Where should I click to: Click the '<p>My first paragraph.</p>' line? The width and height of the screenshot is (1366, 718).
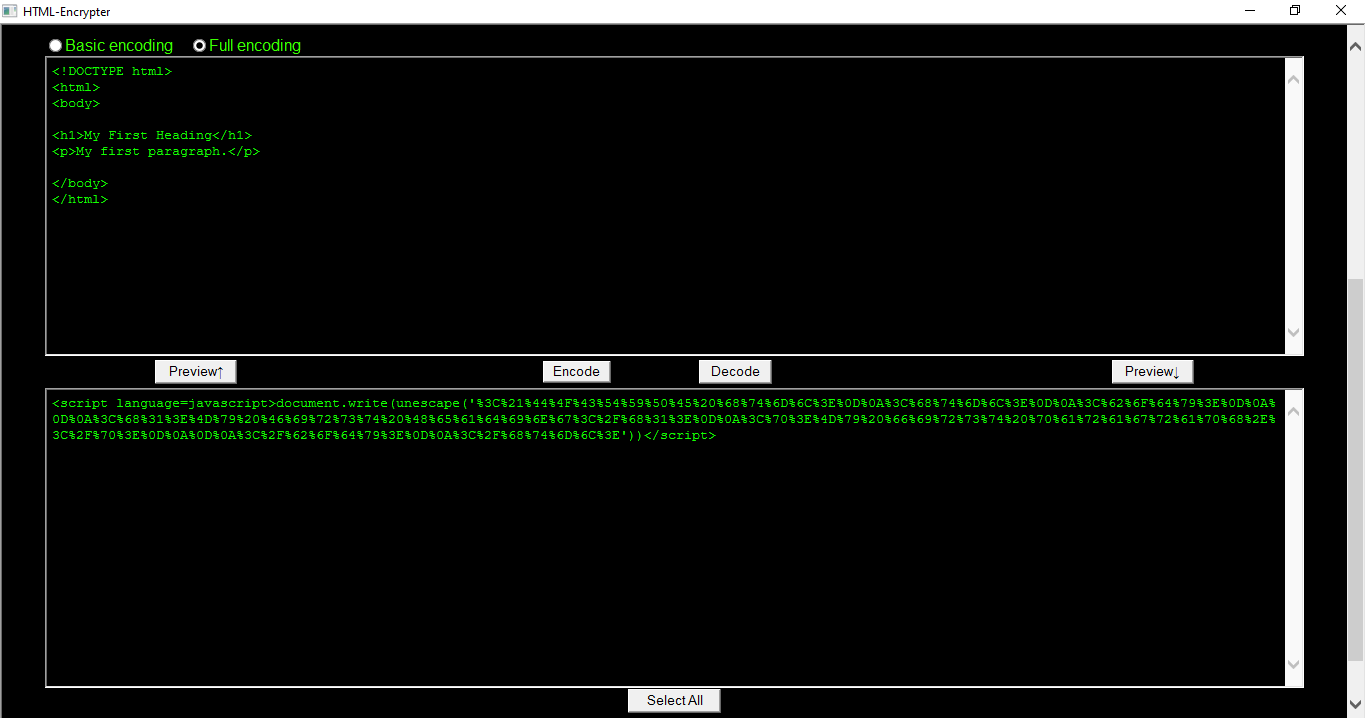pos(156,152)
